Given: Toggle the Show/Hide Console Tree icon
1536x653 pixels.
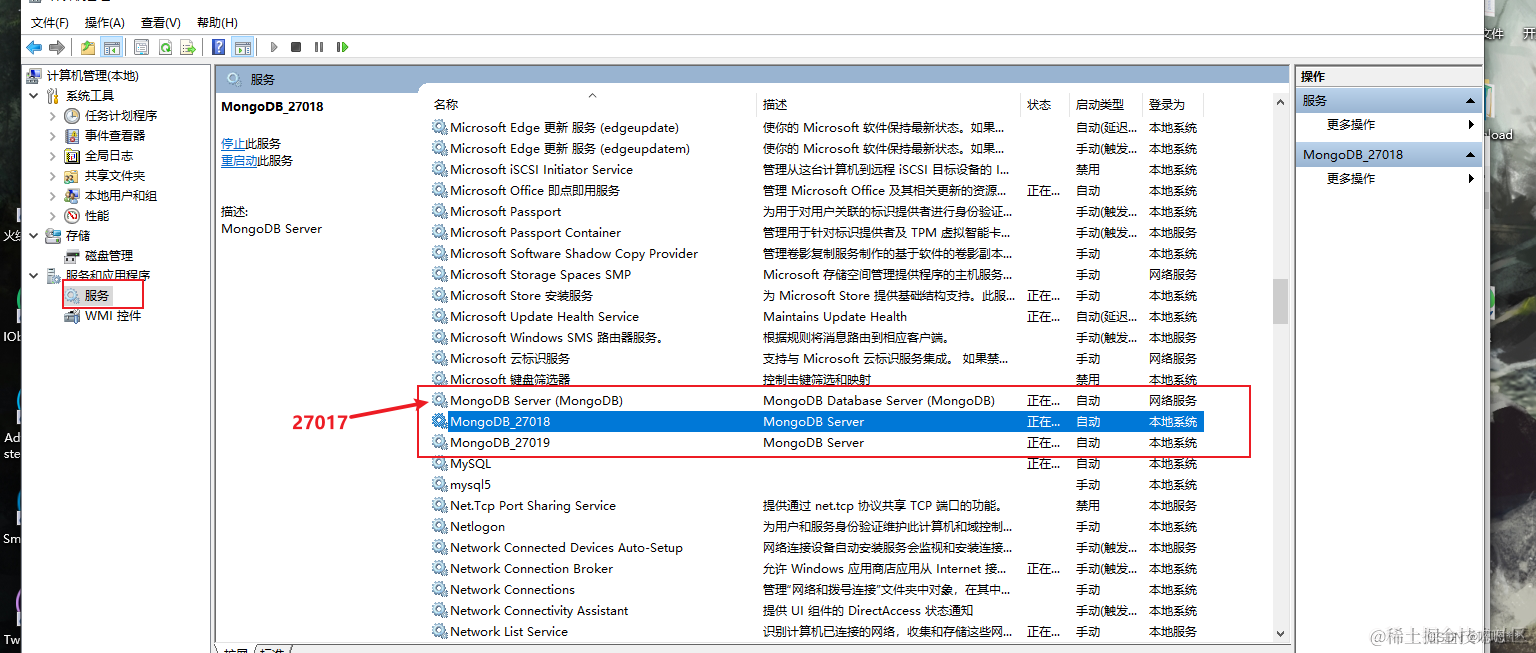Looking at the screenshot, I should (112, 47).
